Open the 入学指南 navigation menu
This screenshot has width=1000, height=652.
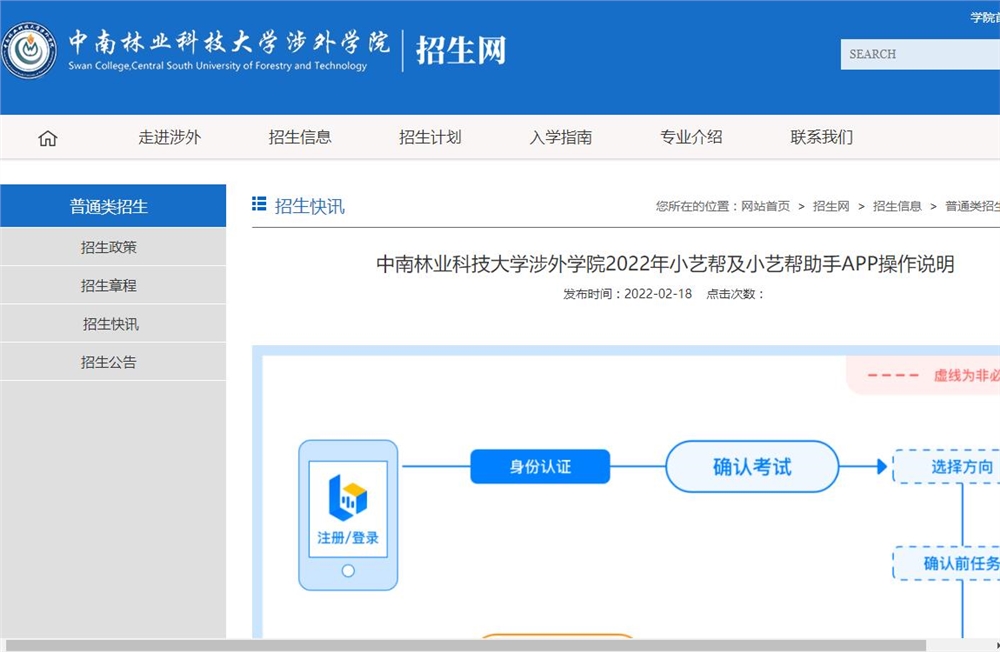(561, 137)
